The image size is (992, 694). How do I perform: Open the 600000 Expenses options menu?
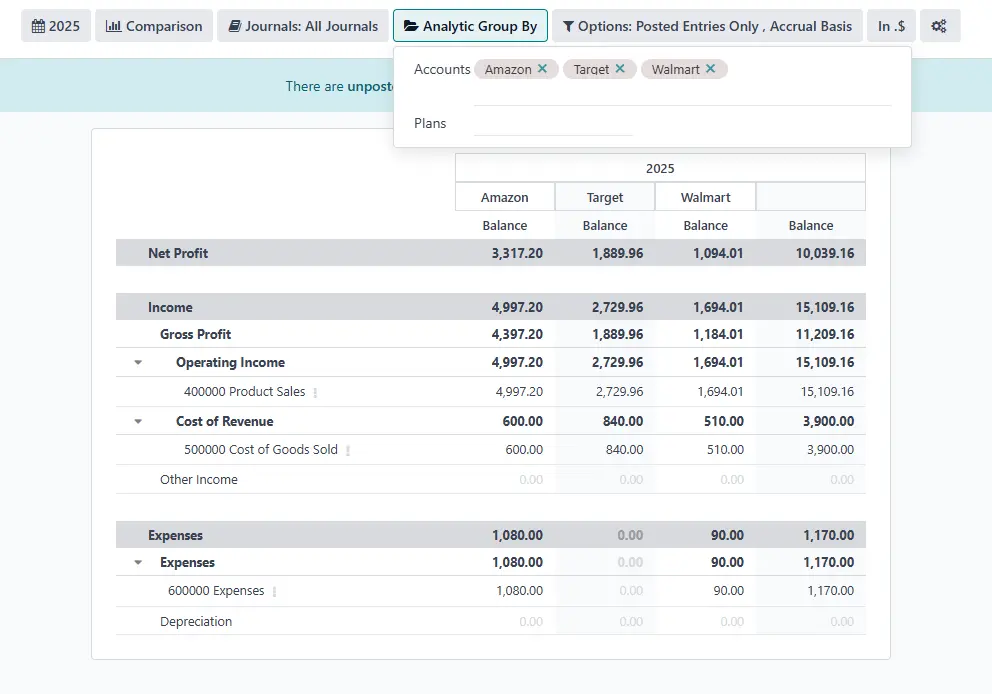(275, 592)
